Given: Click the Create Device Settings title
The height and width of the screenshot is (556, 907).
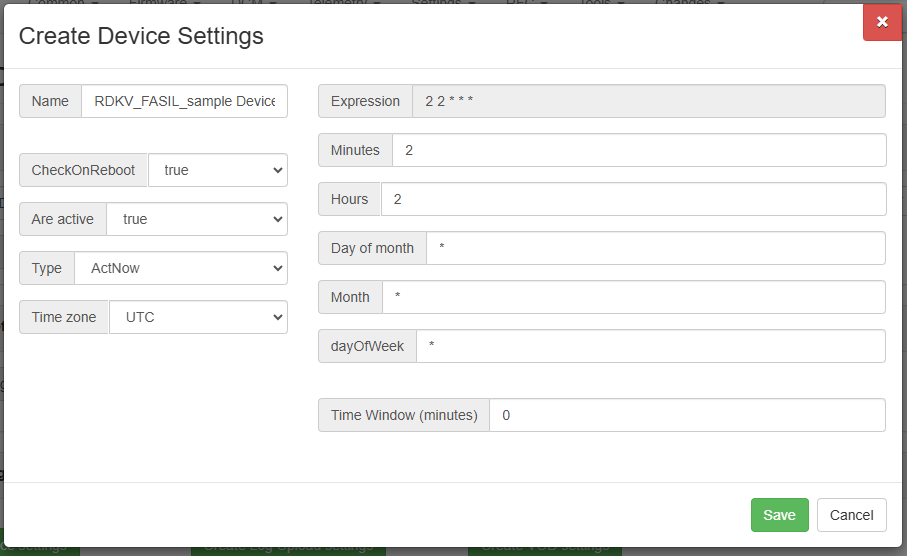Looking at the screenshot, I should pos(141,36).
